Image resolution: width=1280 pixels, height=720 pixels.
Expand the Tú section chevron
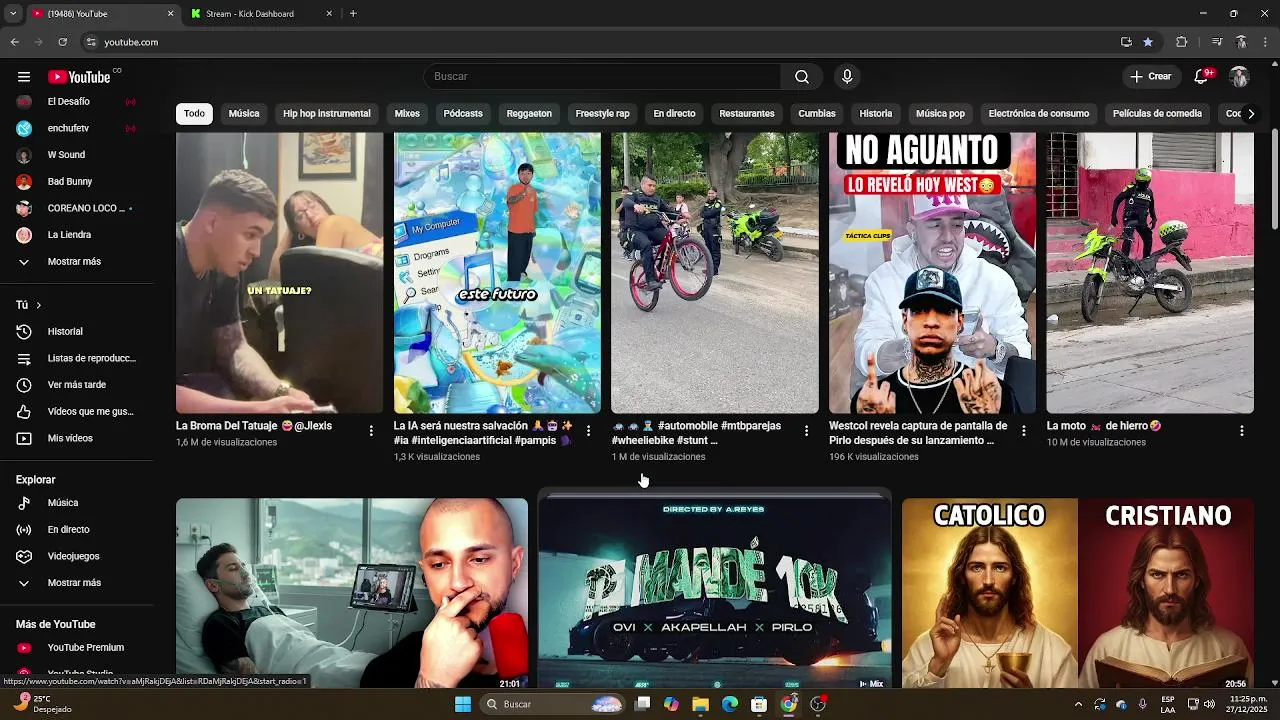point(38,305)
